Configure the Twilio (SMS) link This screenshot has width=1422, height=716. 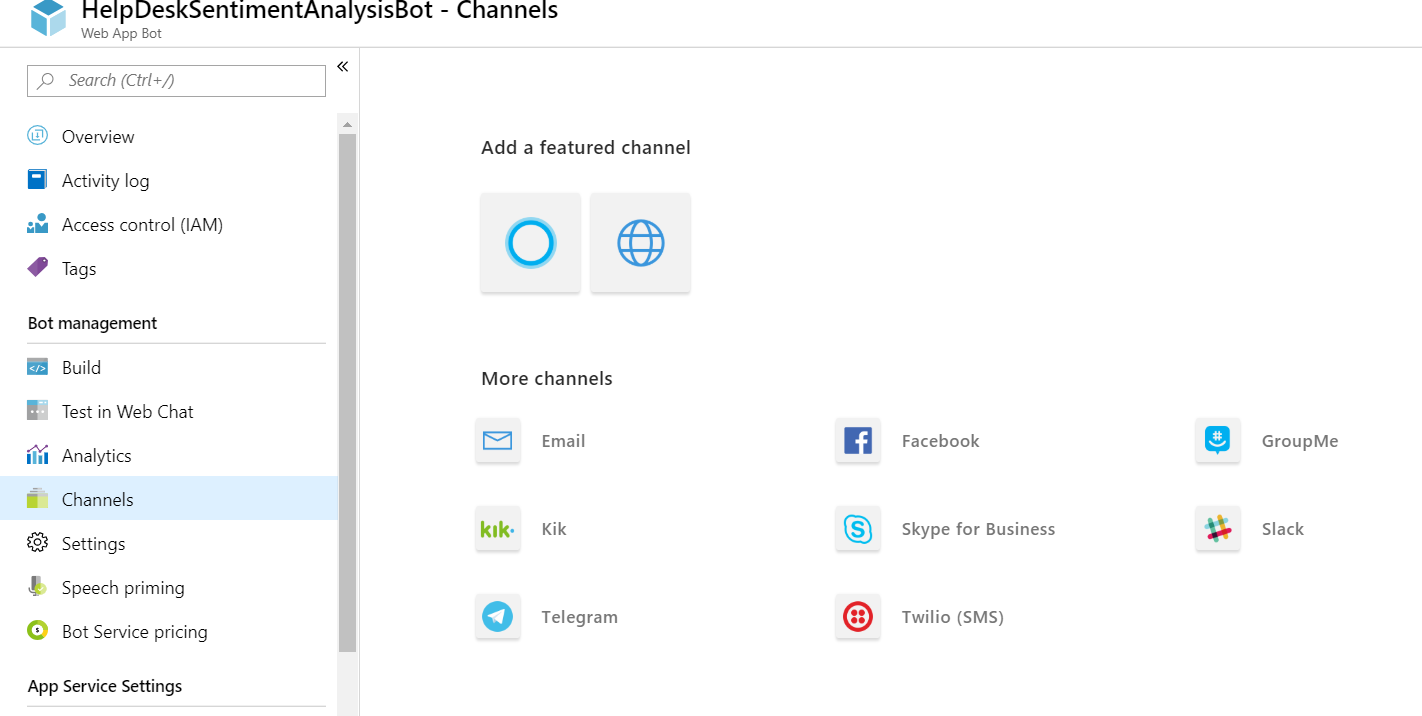coord(952,617)
